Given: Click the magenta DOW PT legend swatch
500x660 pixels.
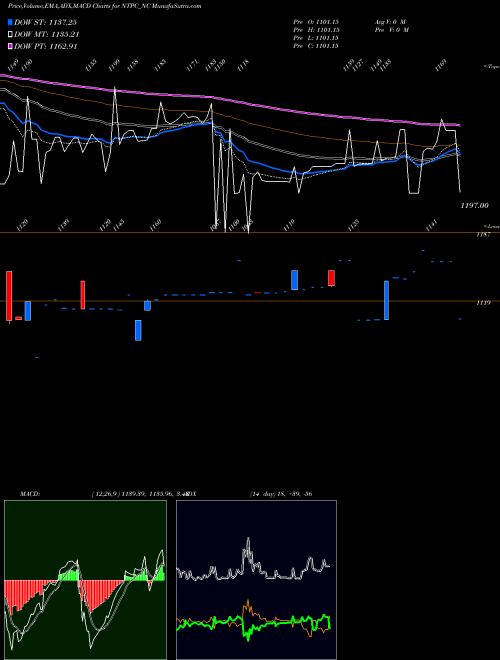Looking at the screenshot, I should (10, 47).
